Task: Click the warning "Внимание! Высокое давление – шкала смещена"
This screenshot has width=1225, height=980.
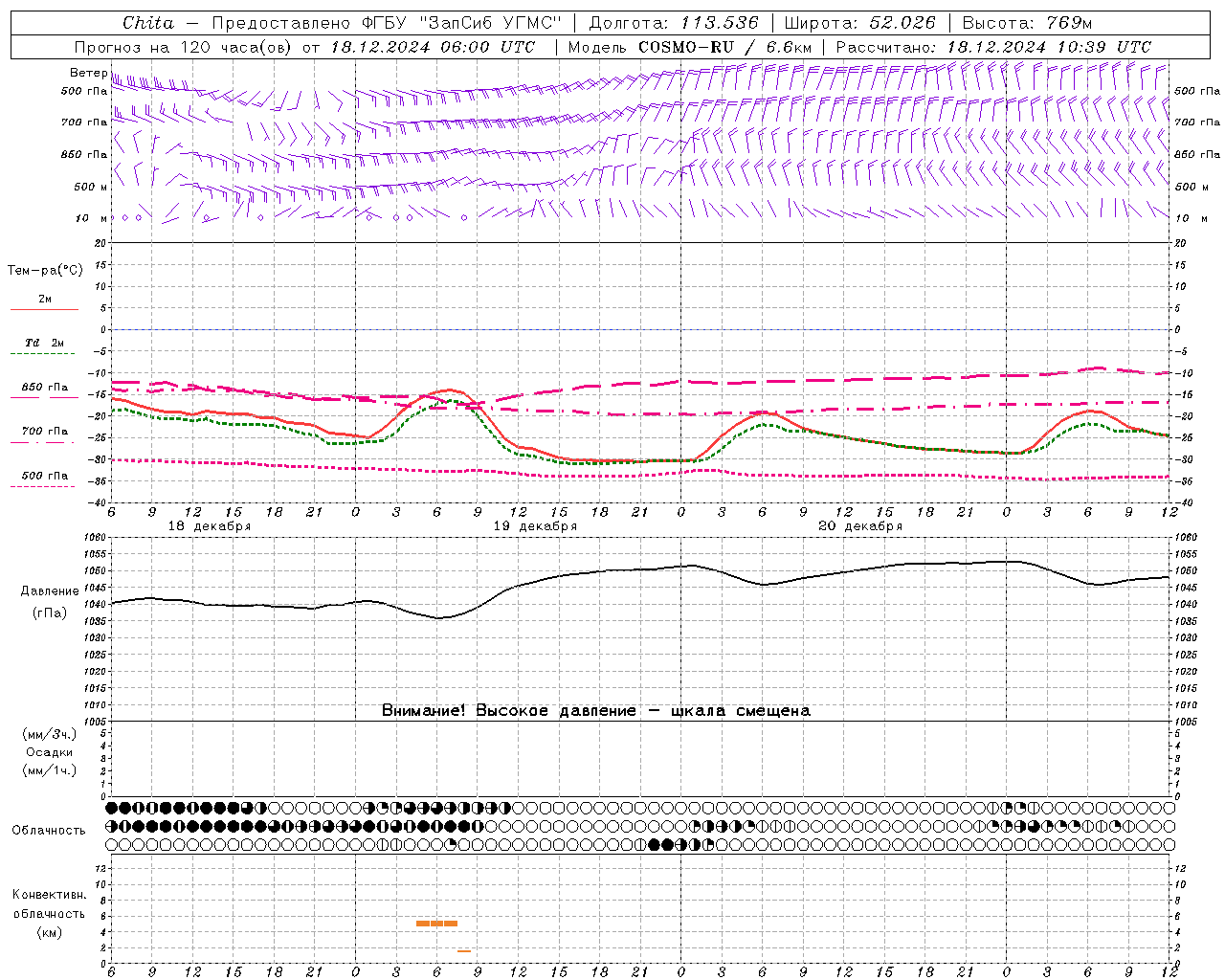Action: (x=595, y=710)
